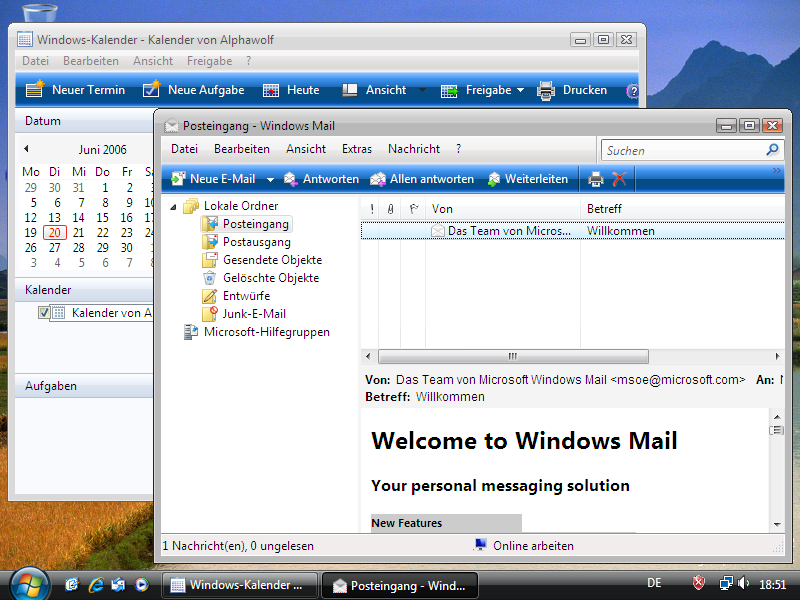800x600 pixels.
Task: Collapse the Lokale Ordner tree node
Action: [x=173, y=207]
